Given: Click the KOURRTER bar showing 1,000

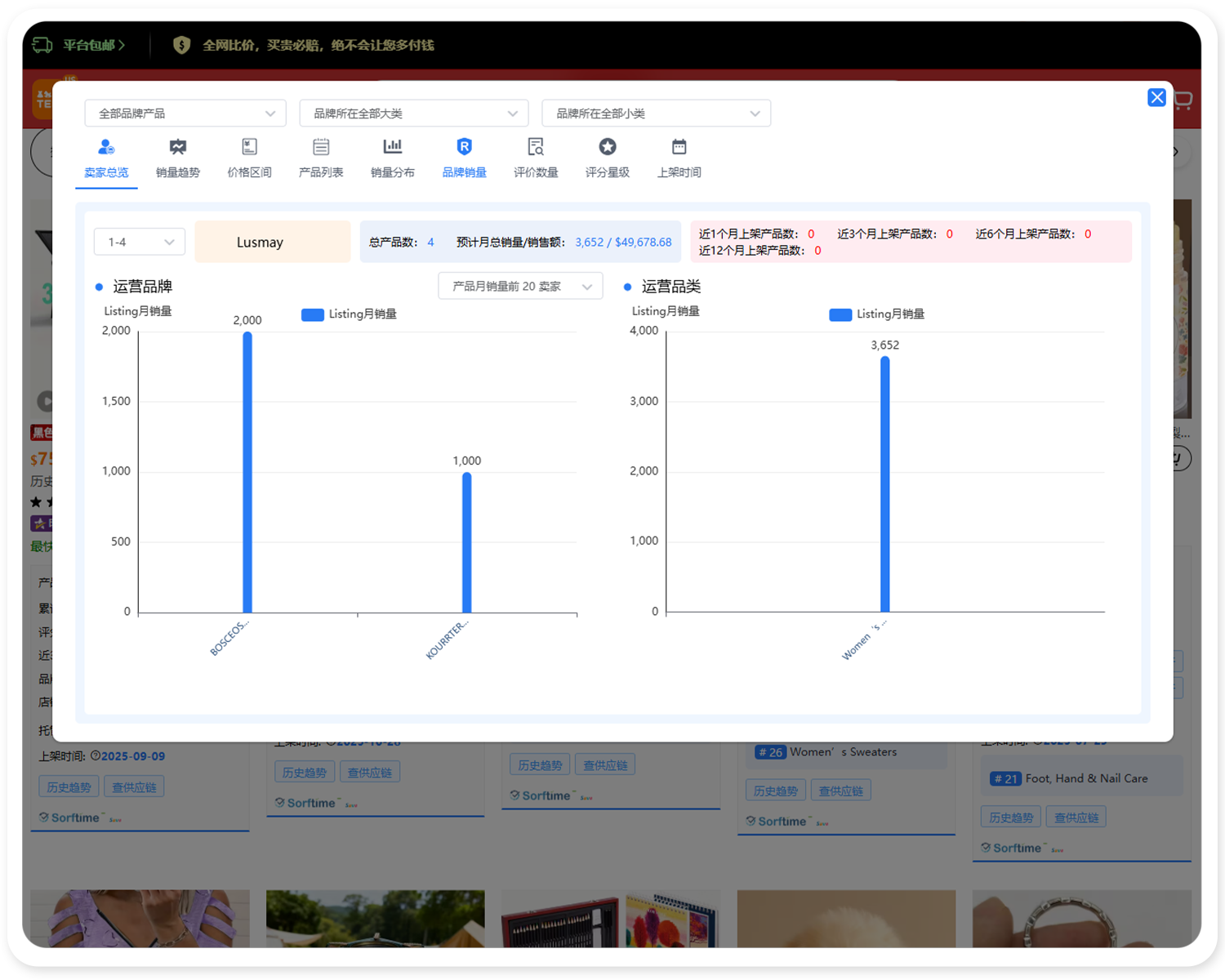Looking at the screenshot, I should 466,543.
